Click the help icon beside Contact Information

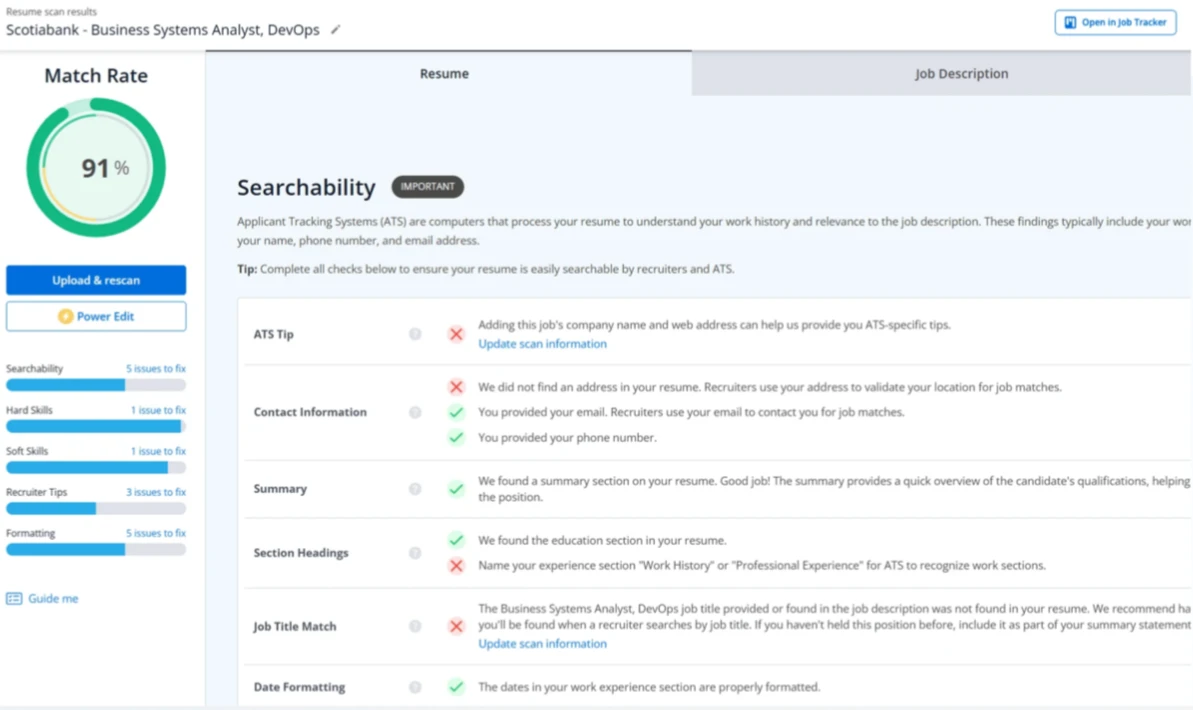[x=415, y=411]
